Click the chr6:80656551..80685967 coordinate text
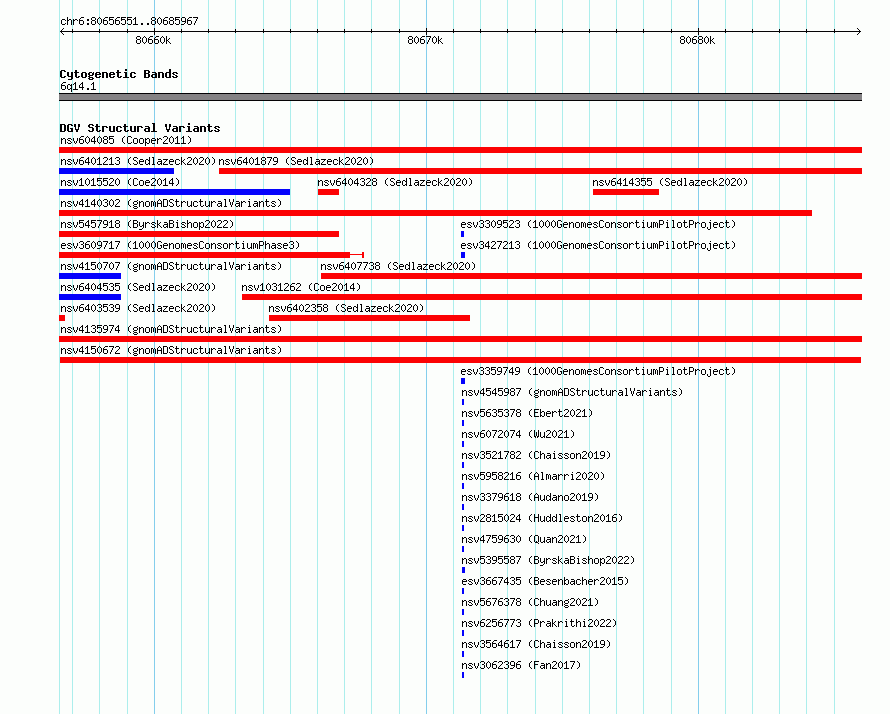 pyautogui.click(x=129, y=21)
